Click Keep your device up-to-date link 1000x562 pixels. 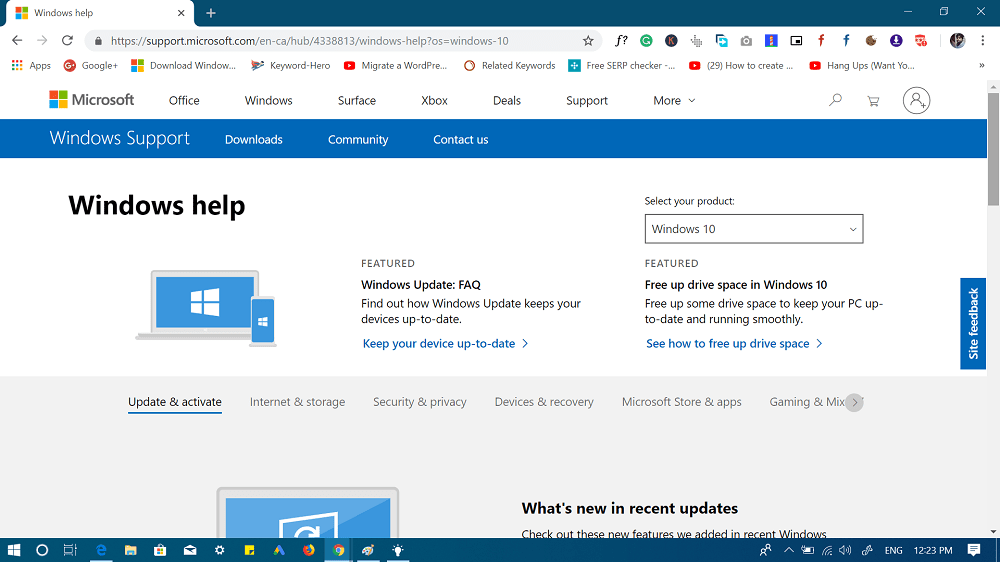[x=445, y=343]
